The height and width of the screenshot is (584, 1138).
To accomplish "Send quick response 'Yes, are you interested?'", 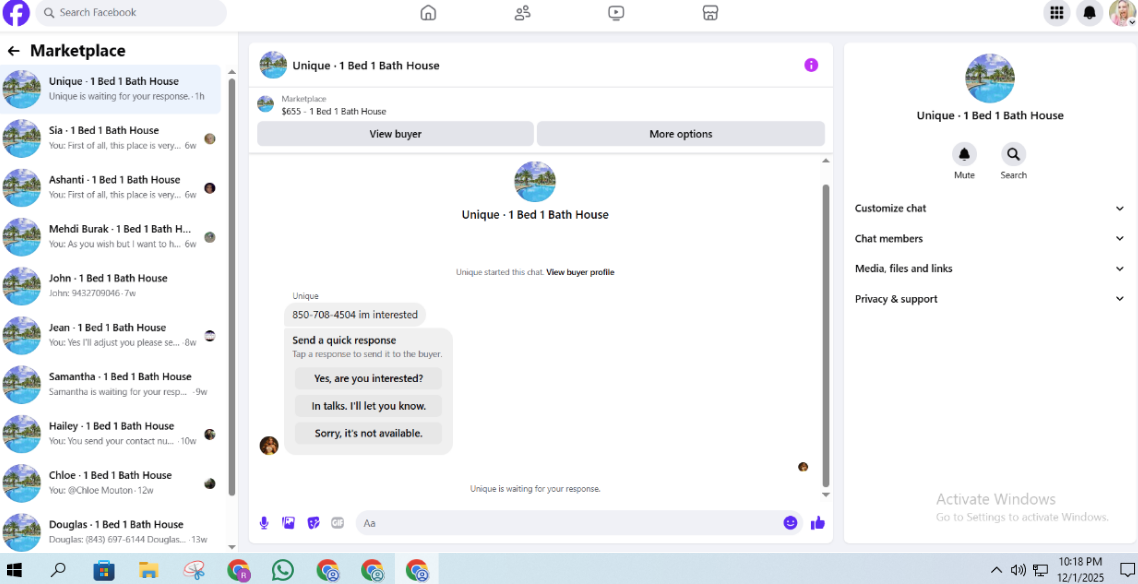I will [368, 379].
